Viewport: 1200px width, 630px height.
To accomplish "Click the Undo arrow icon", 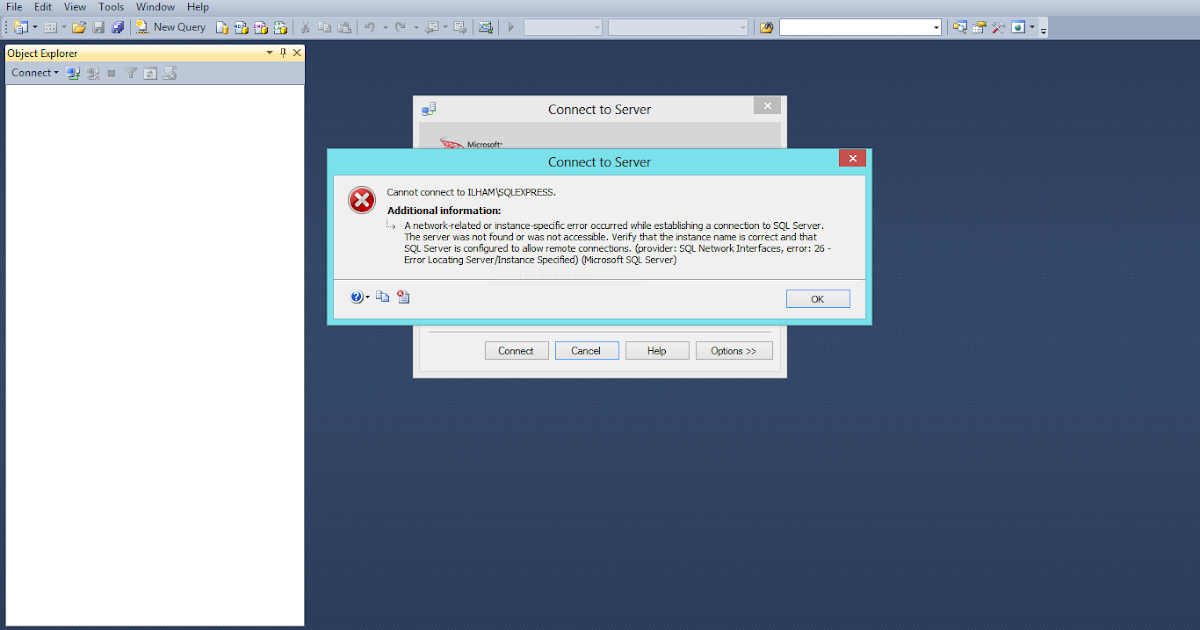I will coord(369,27).
